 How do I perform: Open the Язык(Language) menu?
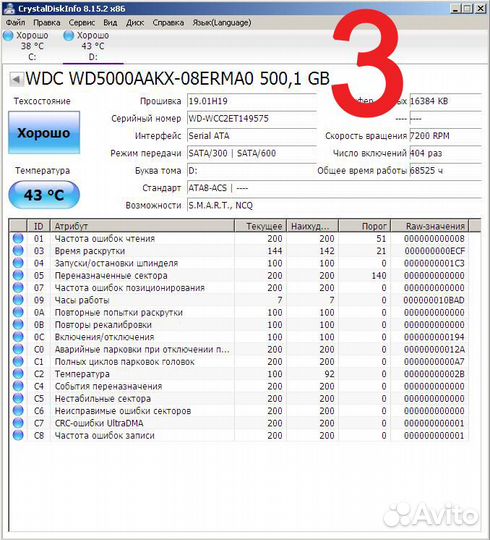pyautogui.click(x=221, y=23)
